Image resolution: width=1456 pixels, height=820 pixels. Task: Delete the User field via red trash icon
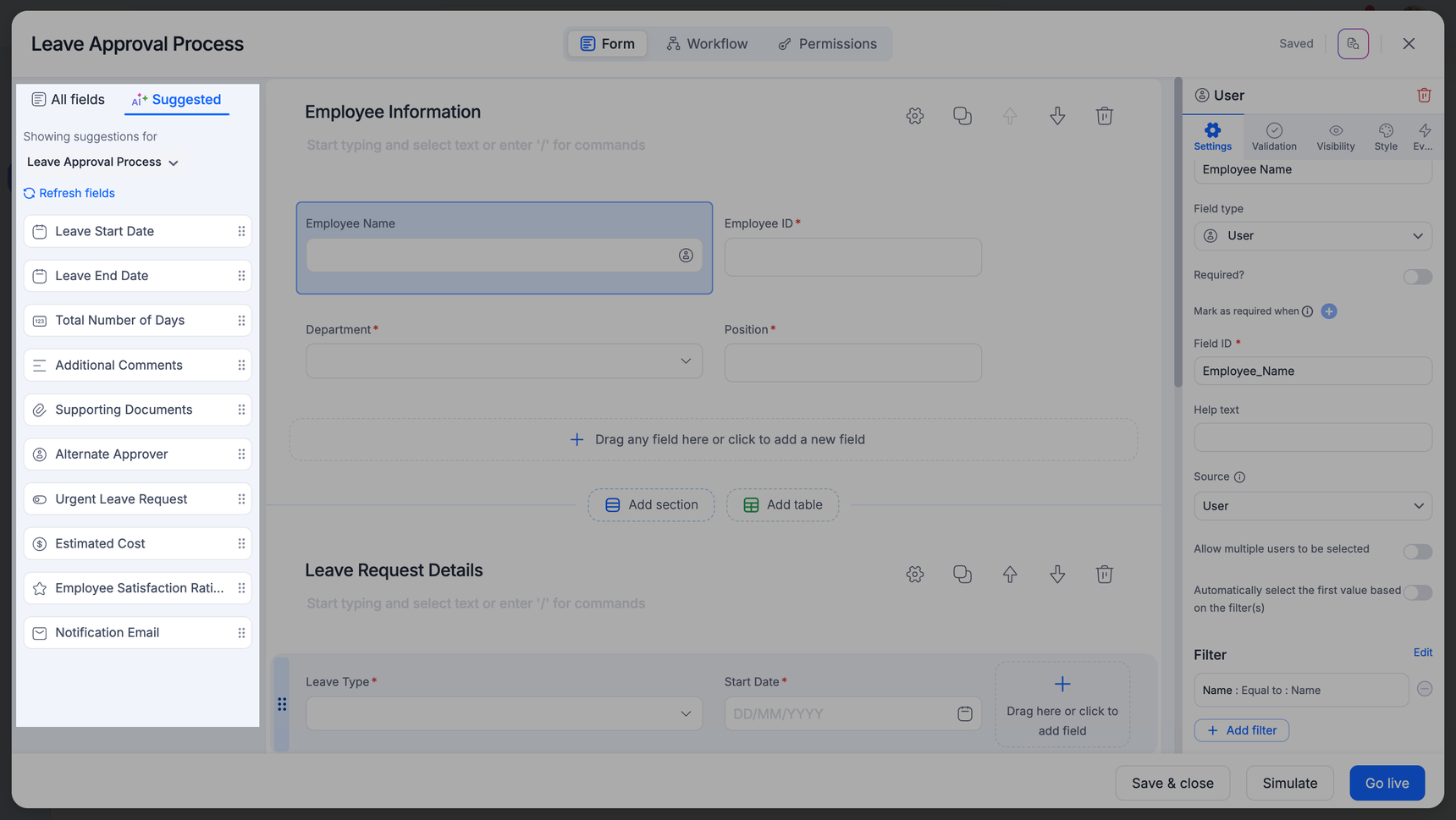pyautogui.click(x=1424, y=96)
